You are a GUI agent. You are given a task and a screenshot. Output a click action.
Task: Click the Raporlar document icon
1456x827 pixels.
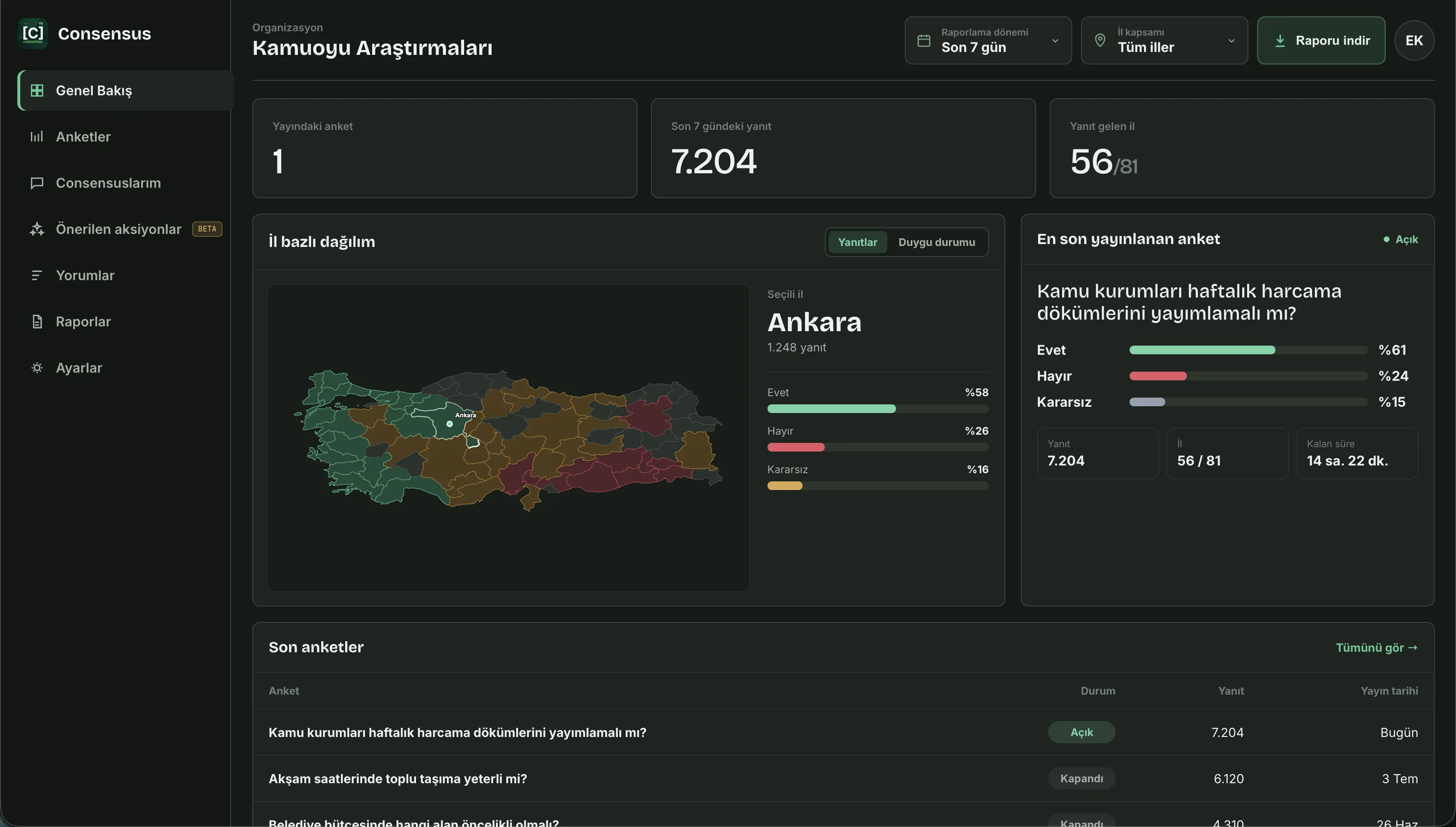pyautogui.click(x=37, y=322)
